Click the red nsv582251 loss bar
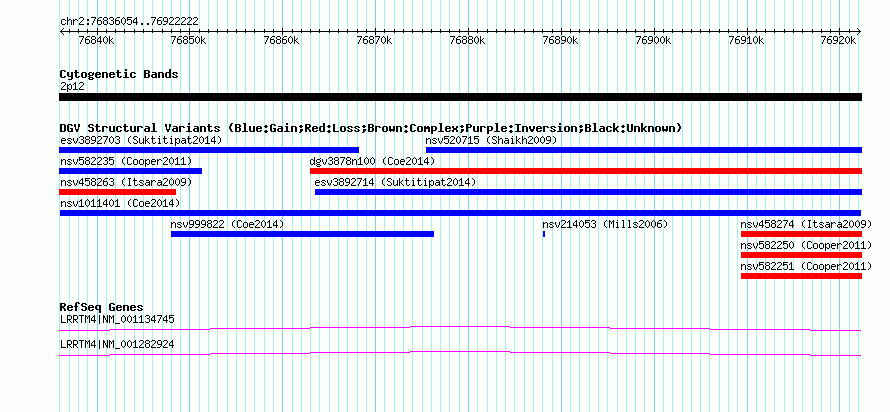The image size is (890, 412). coord(801,276)
